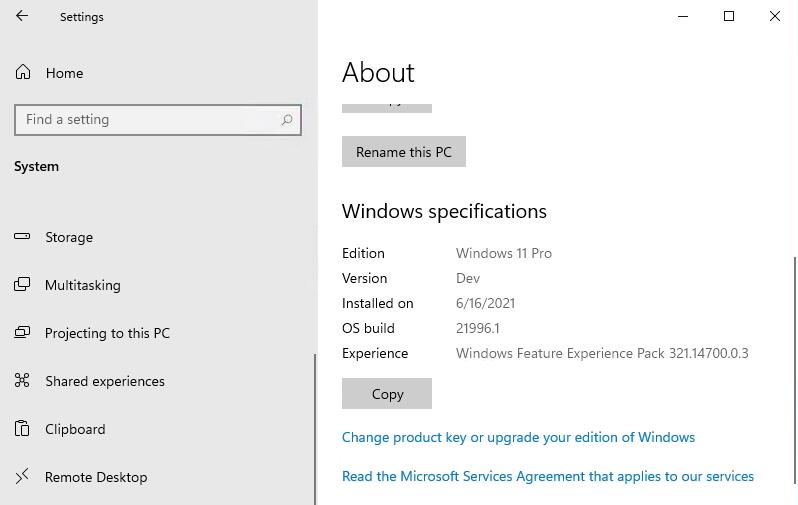The height and width of the screenshot is (505, 798).
Task: Open Change product key or upgrade link
Action: 518,437
